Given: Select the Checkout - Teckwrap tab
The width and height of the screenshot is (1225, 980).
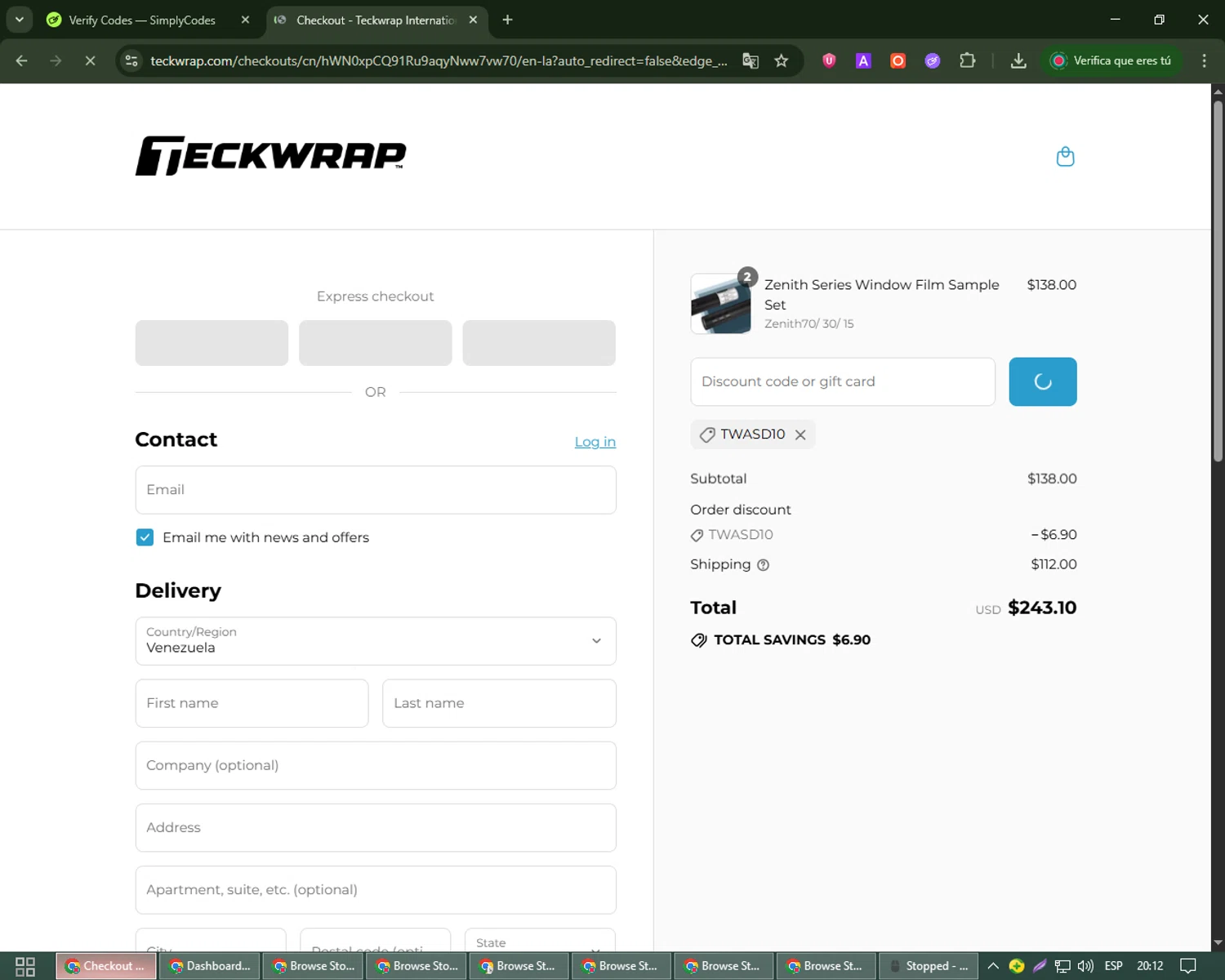Looking at the screenshot, I should point(375,20).
